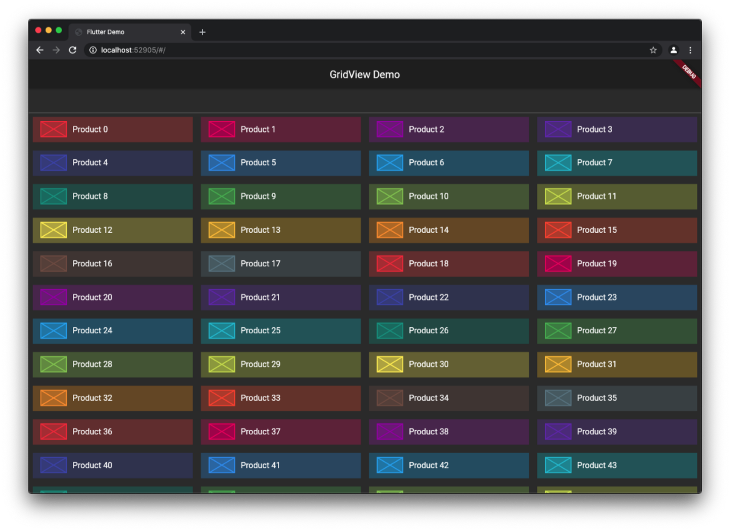This screenshot has width=730, height=531.
Task: Select the Product 26 label
Action: click(429, 331)
